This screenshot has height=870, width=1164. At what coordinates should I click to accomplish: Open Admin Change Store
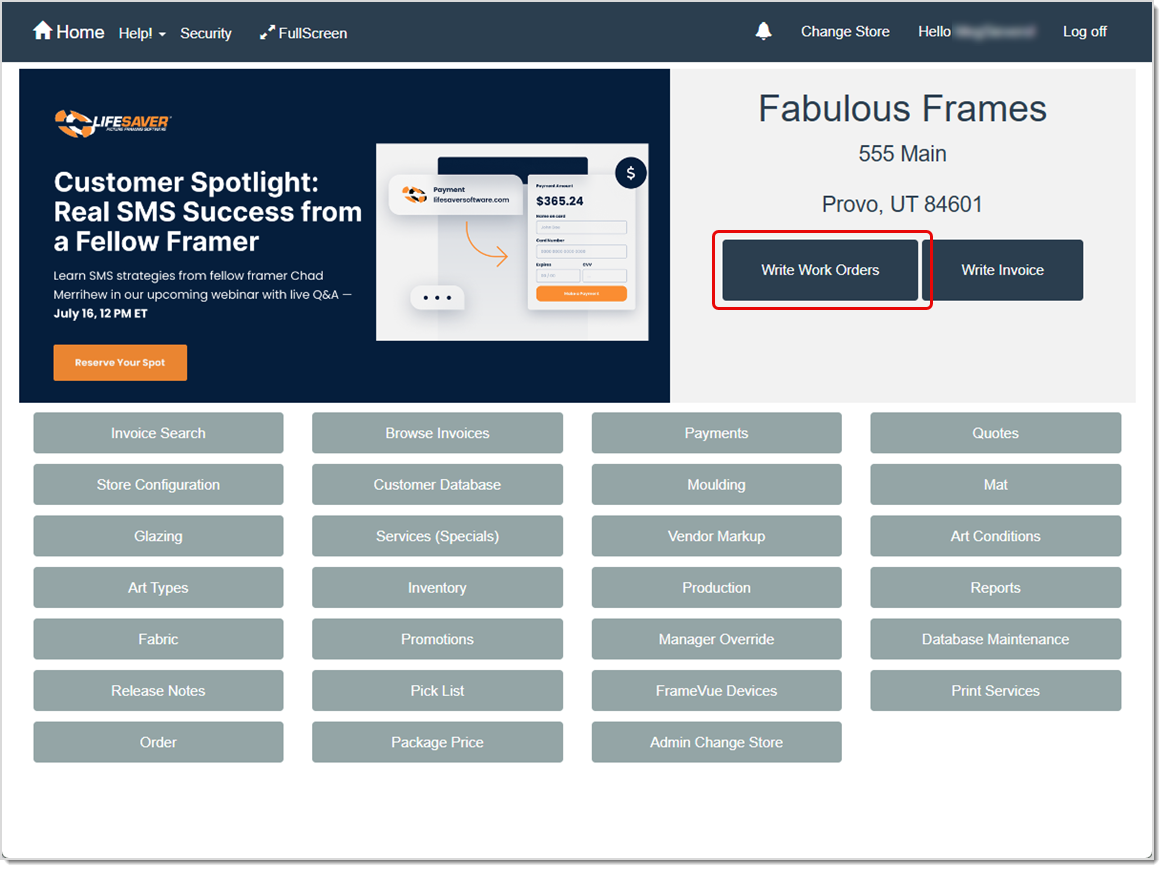(716, 742)
